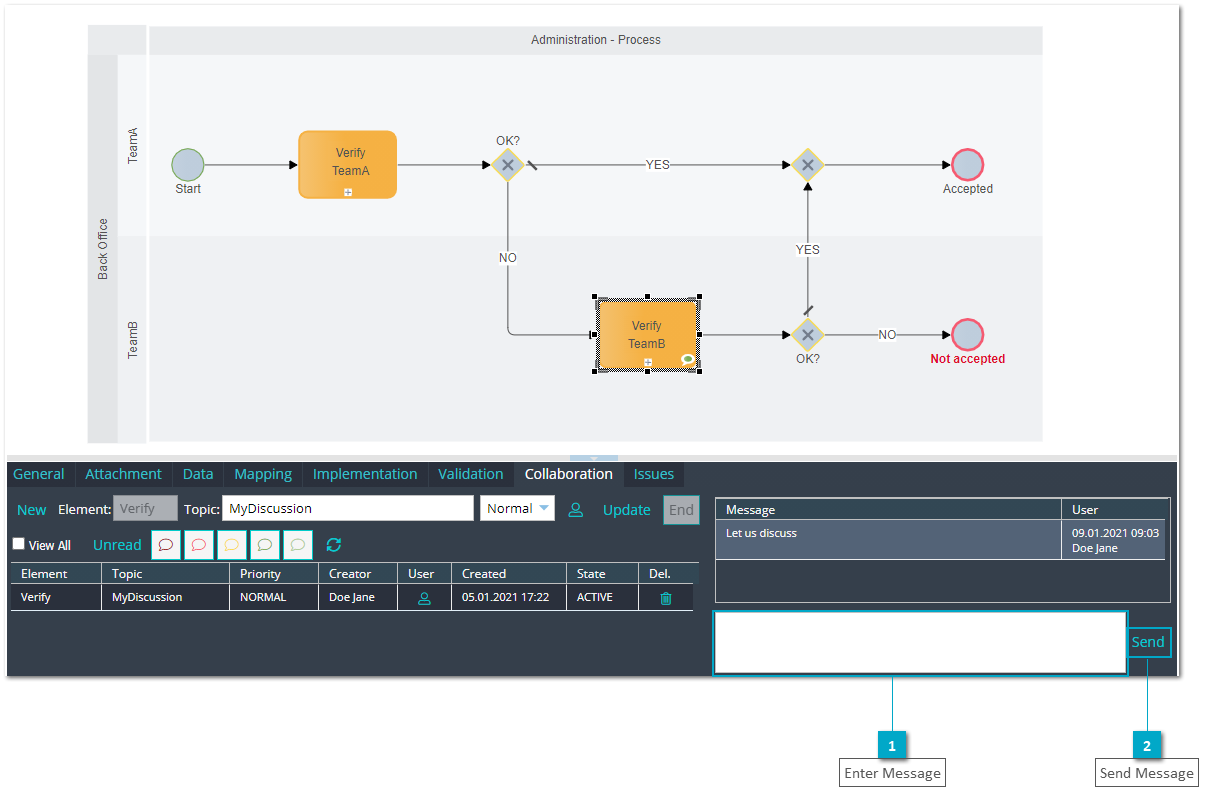Click the End button
The height and width of the screenshot is (799, 1210).
(681, 510)
